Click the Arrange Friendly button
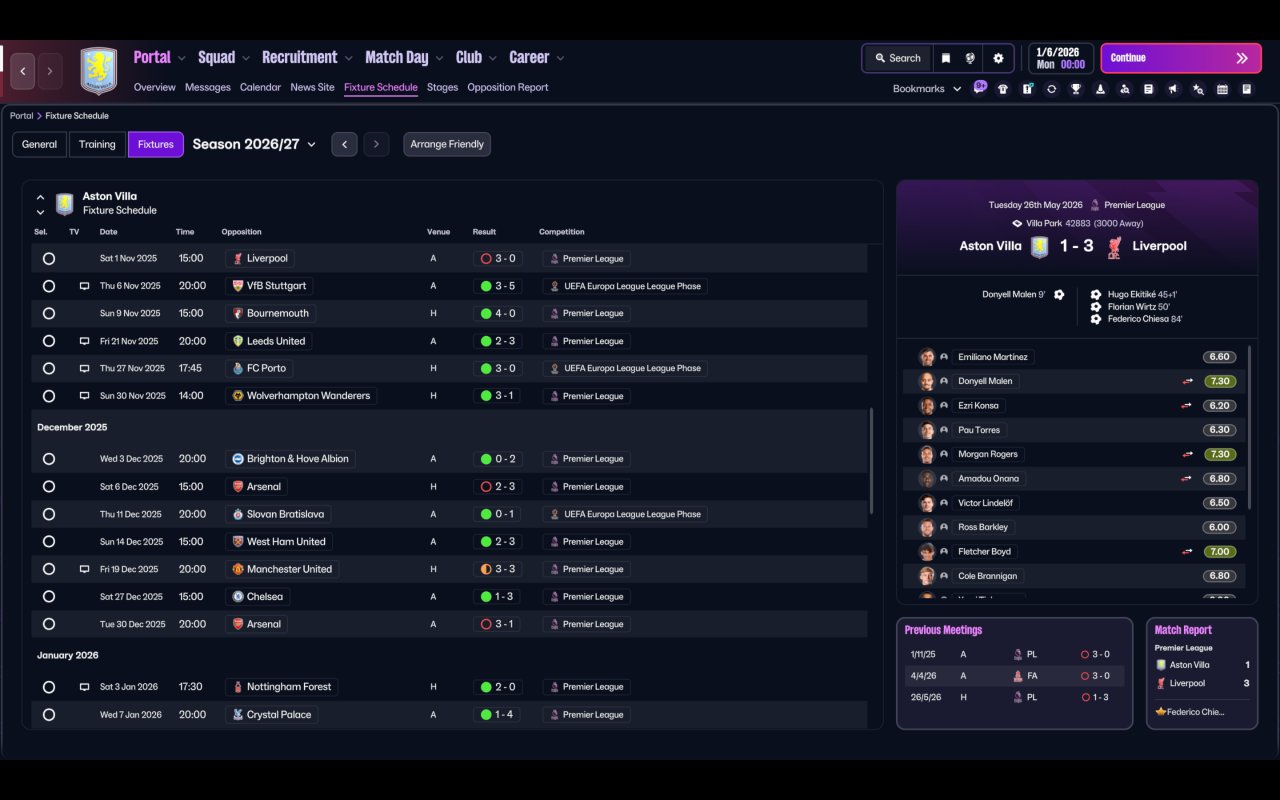Screen dimensions: 1280x800 pos(447,144)
